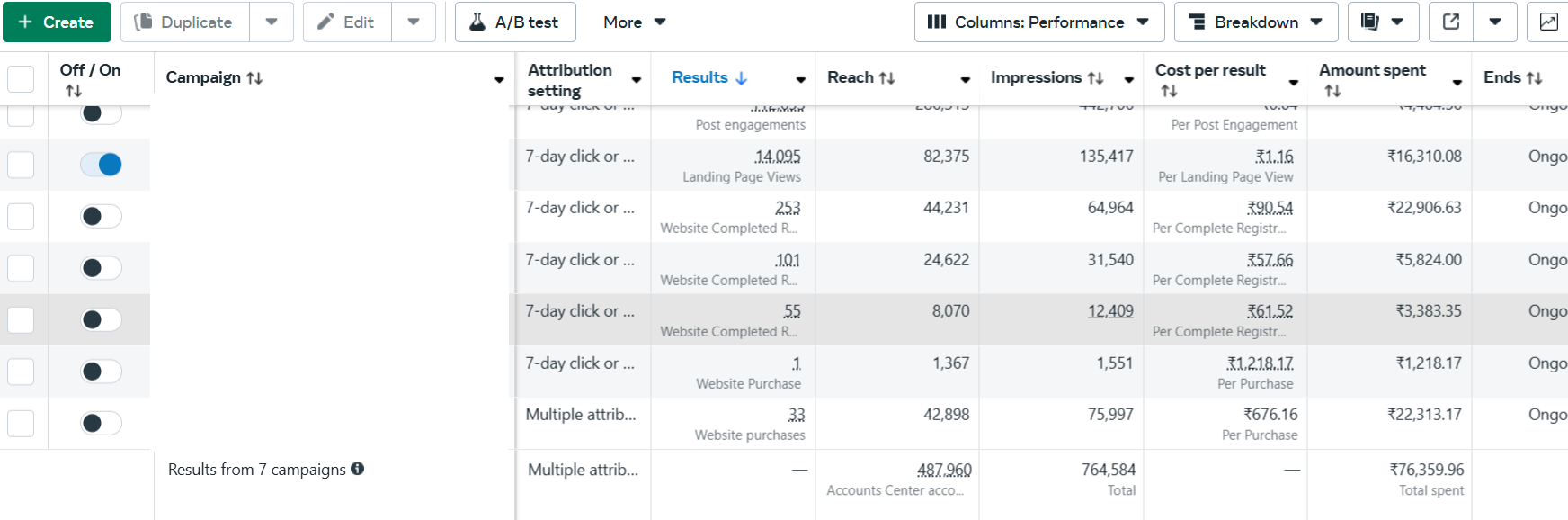Click the export icon button
Screen dimensions: 1568x520
[1451, 22]
